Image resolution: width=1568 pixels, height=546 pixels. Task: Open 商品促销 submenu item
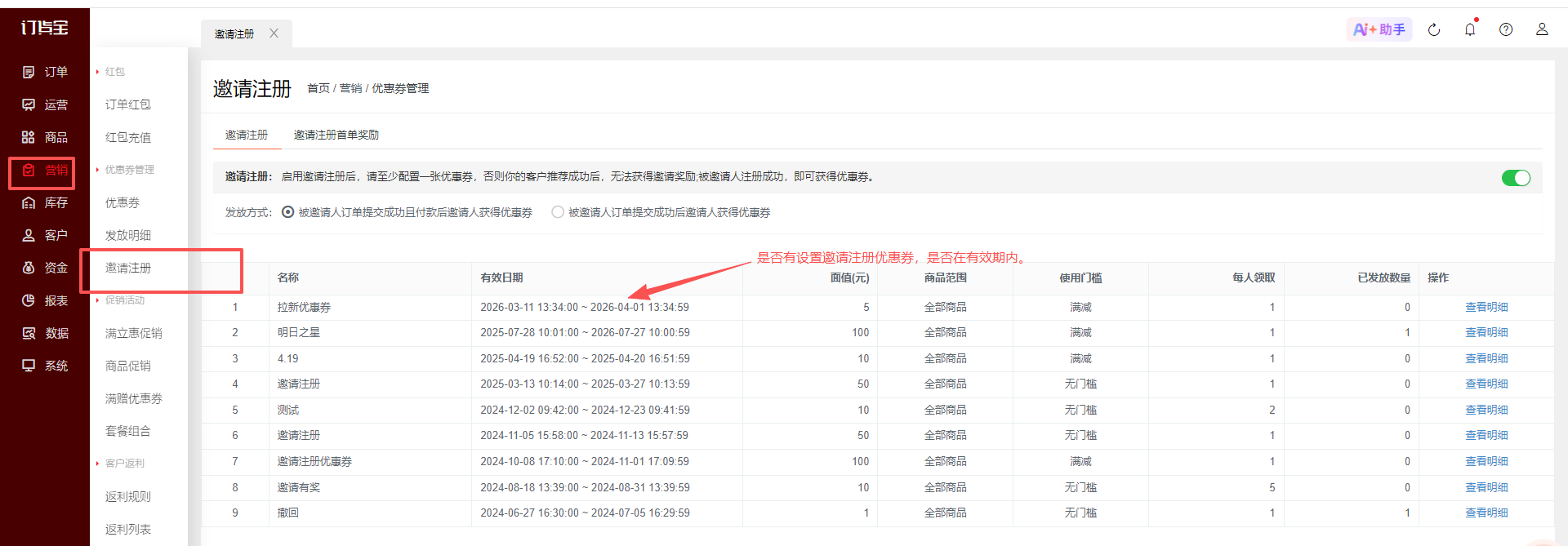[x=128, y=366]
